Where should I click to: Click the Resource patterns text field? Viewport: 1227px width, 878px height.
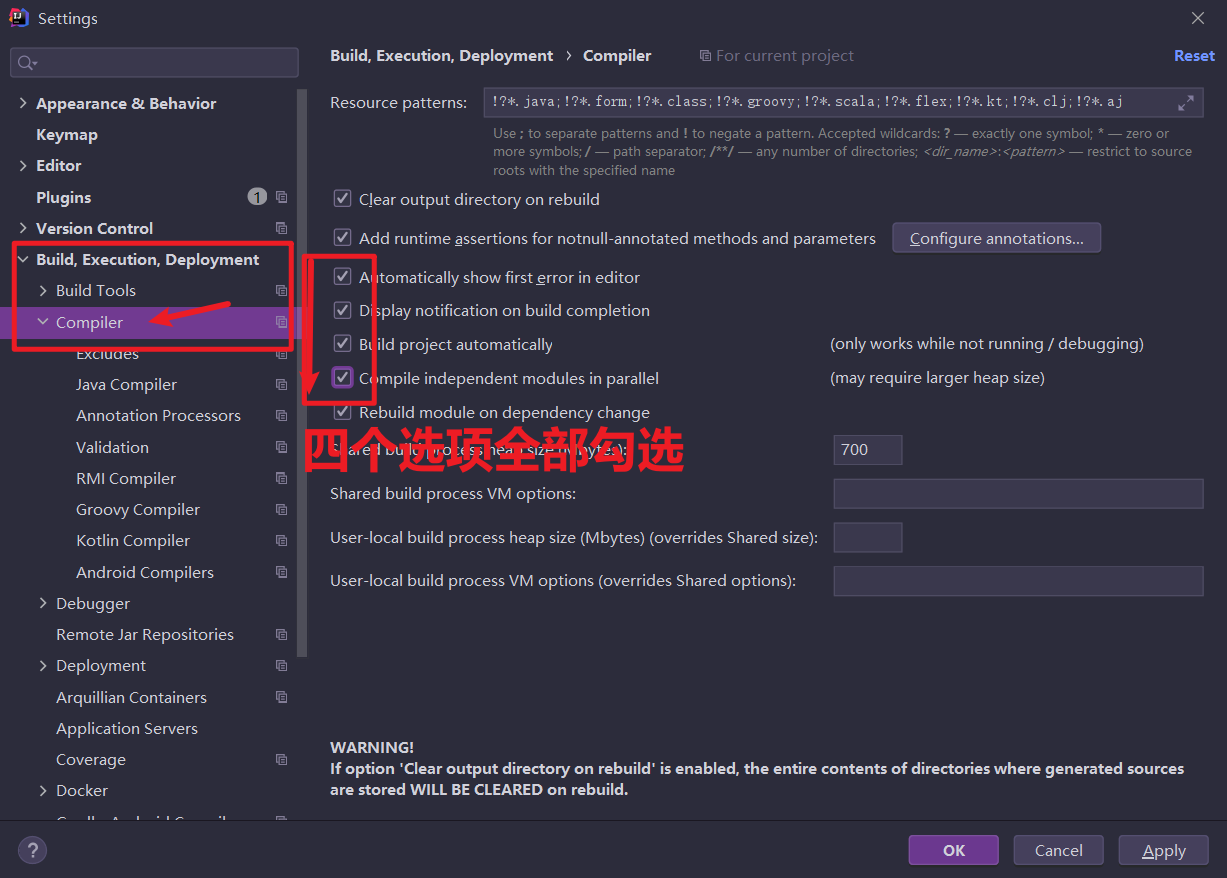coord(844,102)
